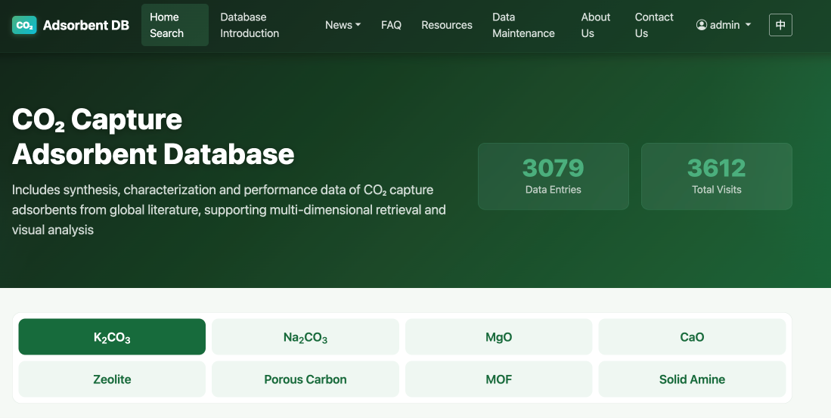
Task: Select the Zeolite adsorbent category
Action: coord(112,379)
